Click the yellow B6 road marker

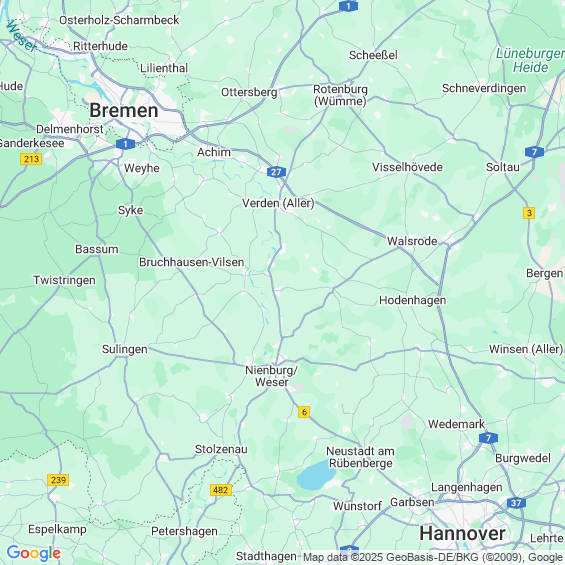click(304, 412)
